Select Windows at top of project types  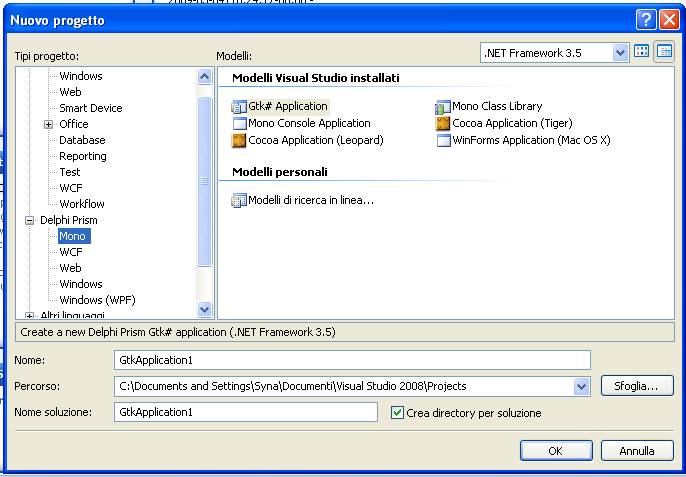[x=81, y=76]
